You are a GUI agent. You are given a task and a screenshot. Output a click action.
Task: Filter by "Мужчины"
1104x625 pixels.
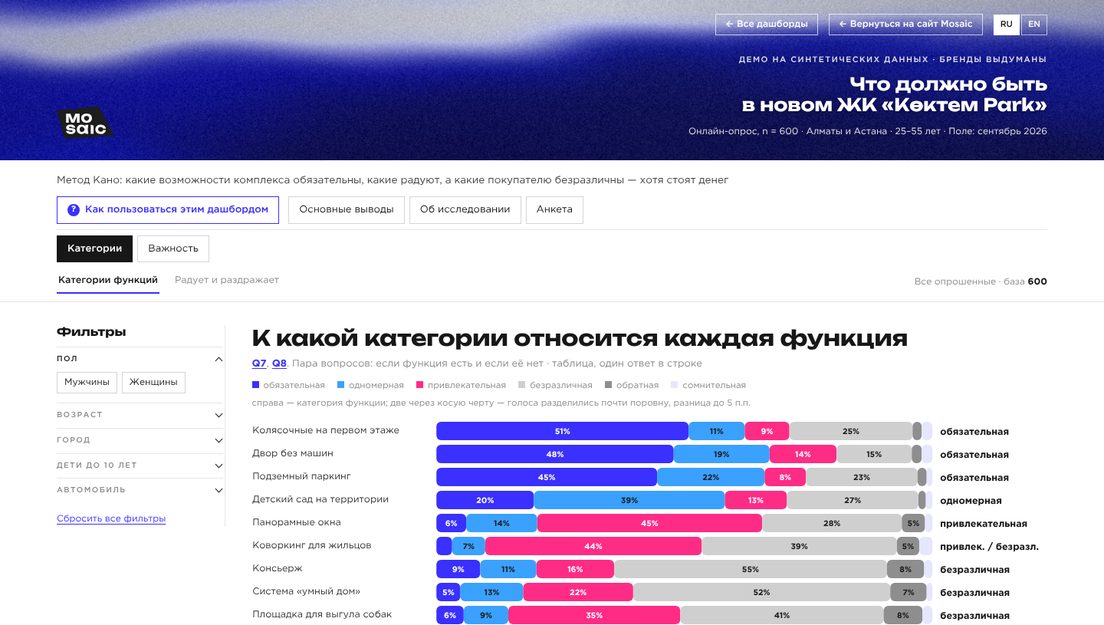coord(87,382)
